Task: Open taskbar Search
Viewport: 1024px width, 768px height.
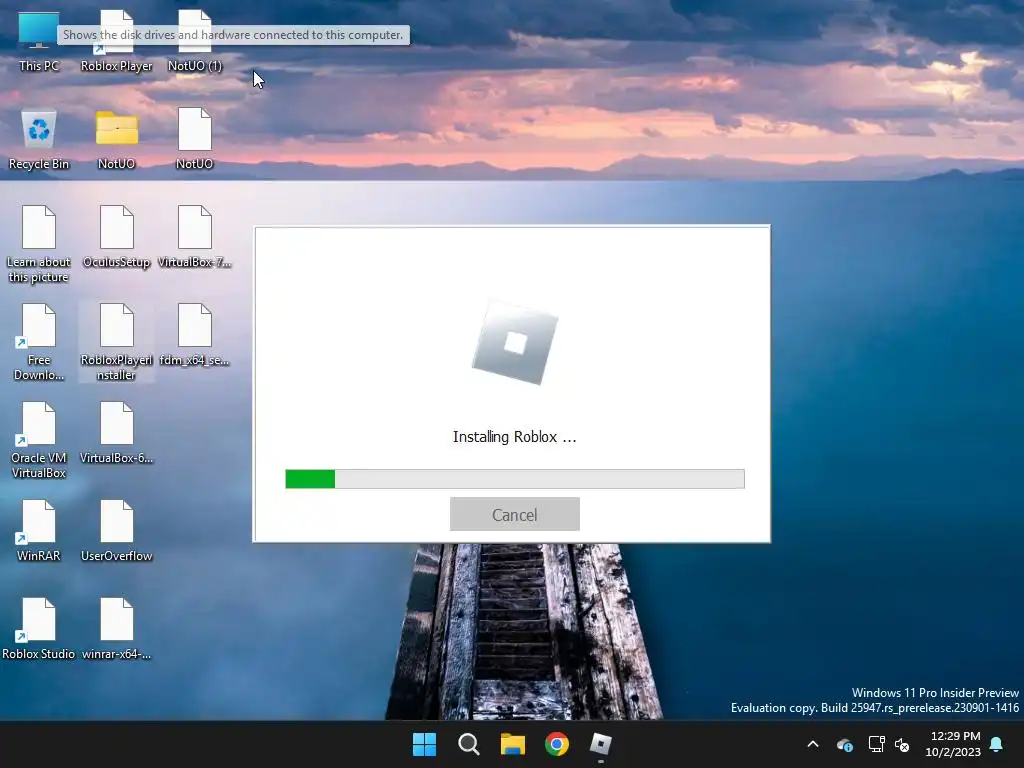Action: coord(469,744)
